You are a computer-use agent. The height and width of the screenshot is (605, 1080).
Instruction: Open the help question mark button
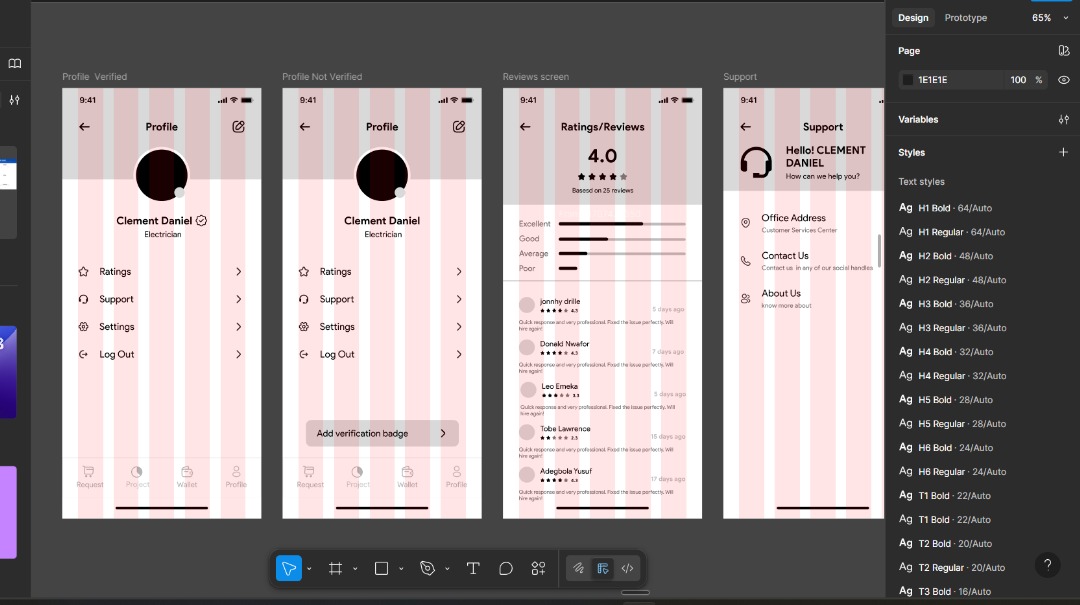point(1047,565)
